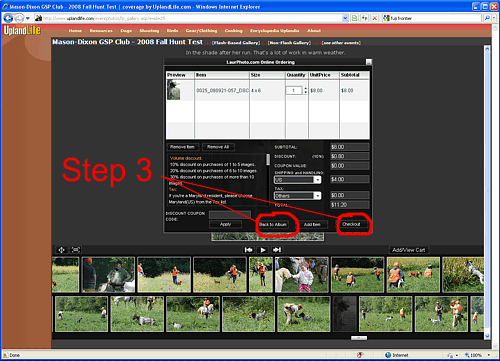The image size is (500, 361).
Task: Click the thumbnail strip horizontal scroll handle
Action: coord(359,338)
